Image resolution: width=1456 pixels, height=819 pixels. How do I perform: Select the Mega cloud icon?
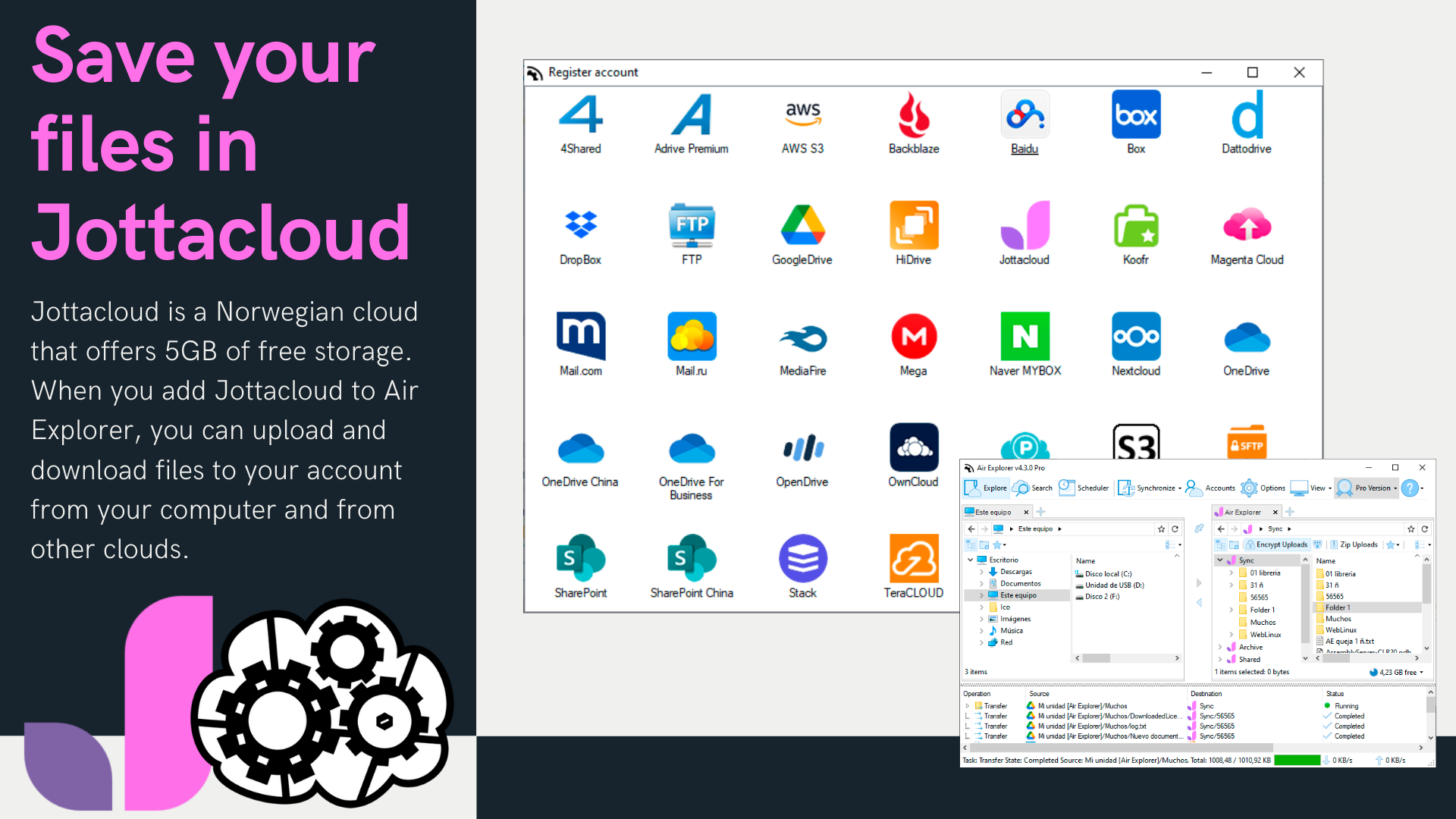pyautogui.click(x=913, y=336)
